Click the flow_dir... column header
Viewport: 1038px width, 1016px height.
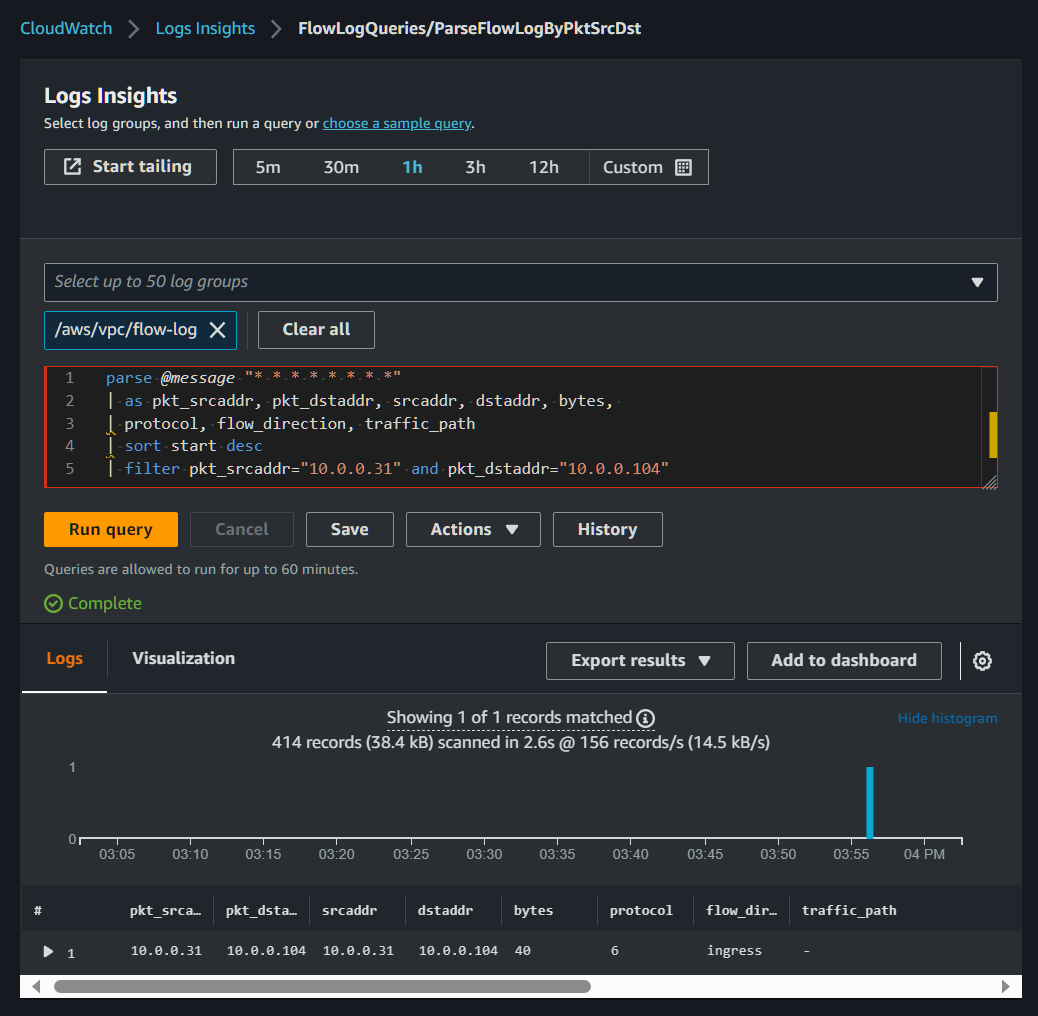click(741, 911)
